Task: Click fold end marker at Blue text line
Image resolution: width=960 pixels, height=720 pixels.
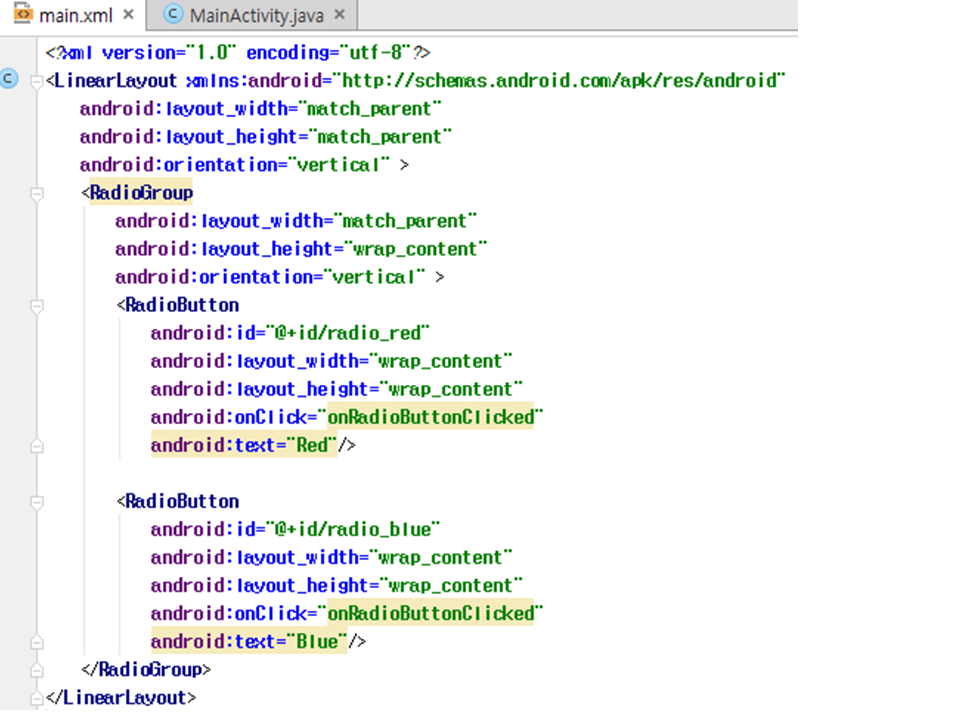Action: coord(37,642)
